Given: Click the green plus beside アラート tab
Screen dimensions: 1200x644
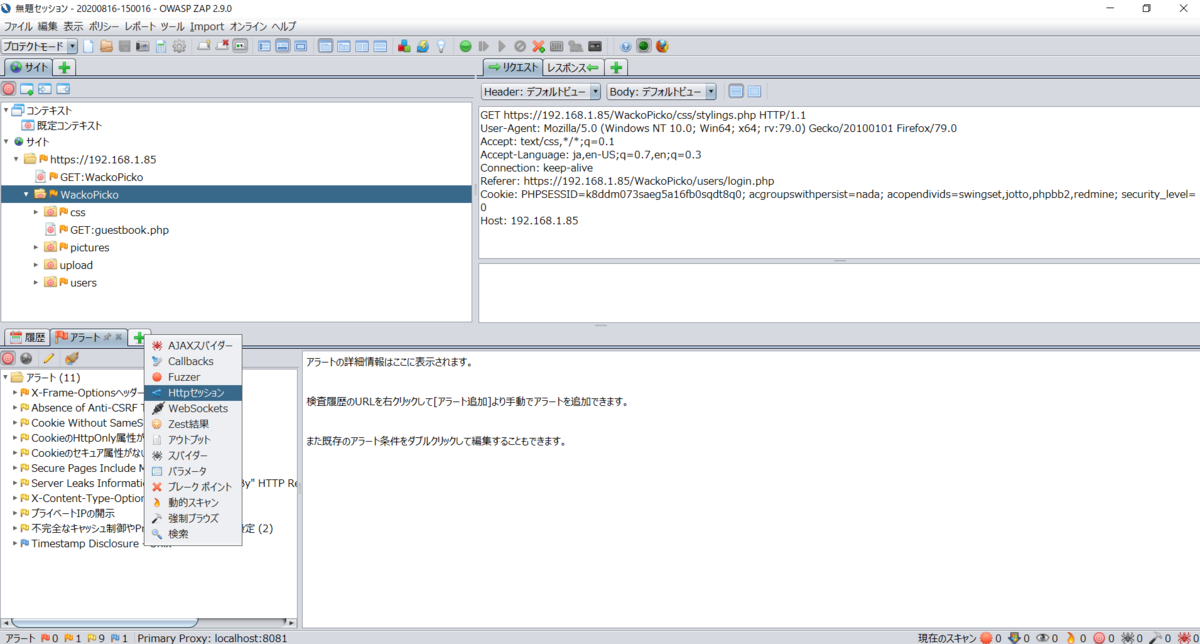Looking at the screenshot, I should click(x=140, y=337).
